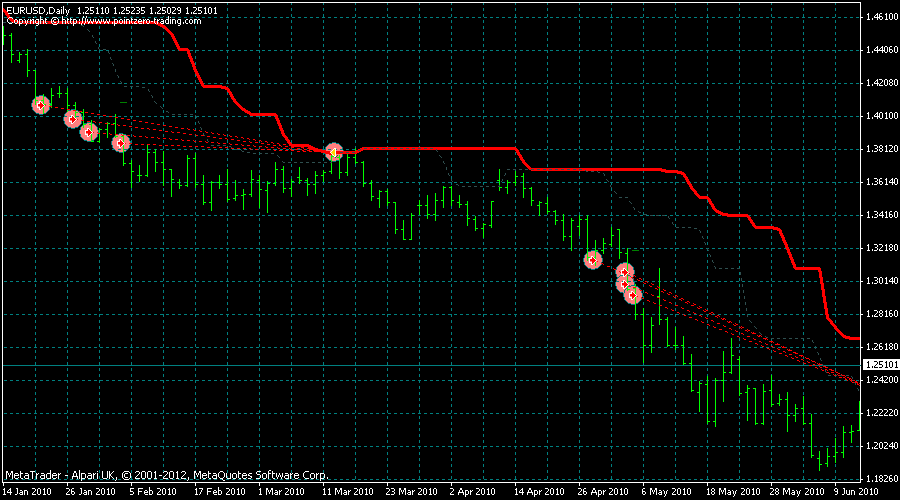Image resolution: width=900 pixels, height=500 pixels.
Task: Click the open value 1.25110 in header
Action: 93,10
